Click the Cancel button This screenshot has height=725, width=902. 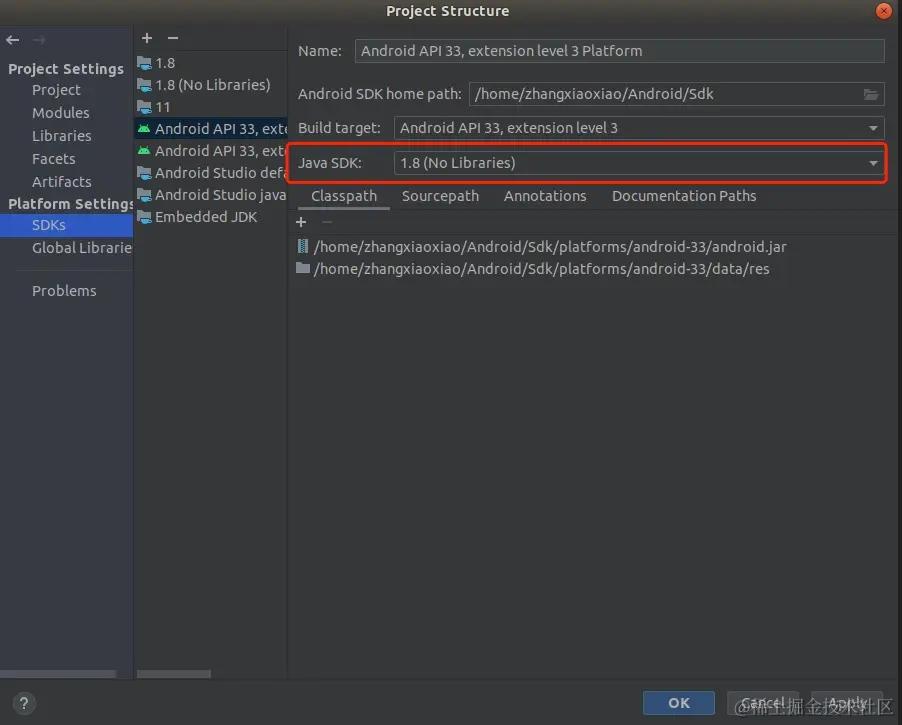click(x=763, y=703)
